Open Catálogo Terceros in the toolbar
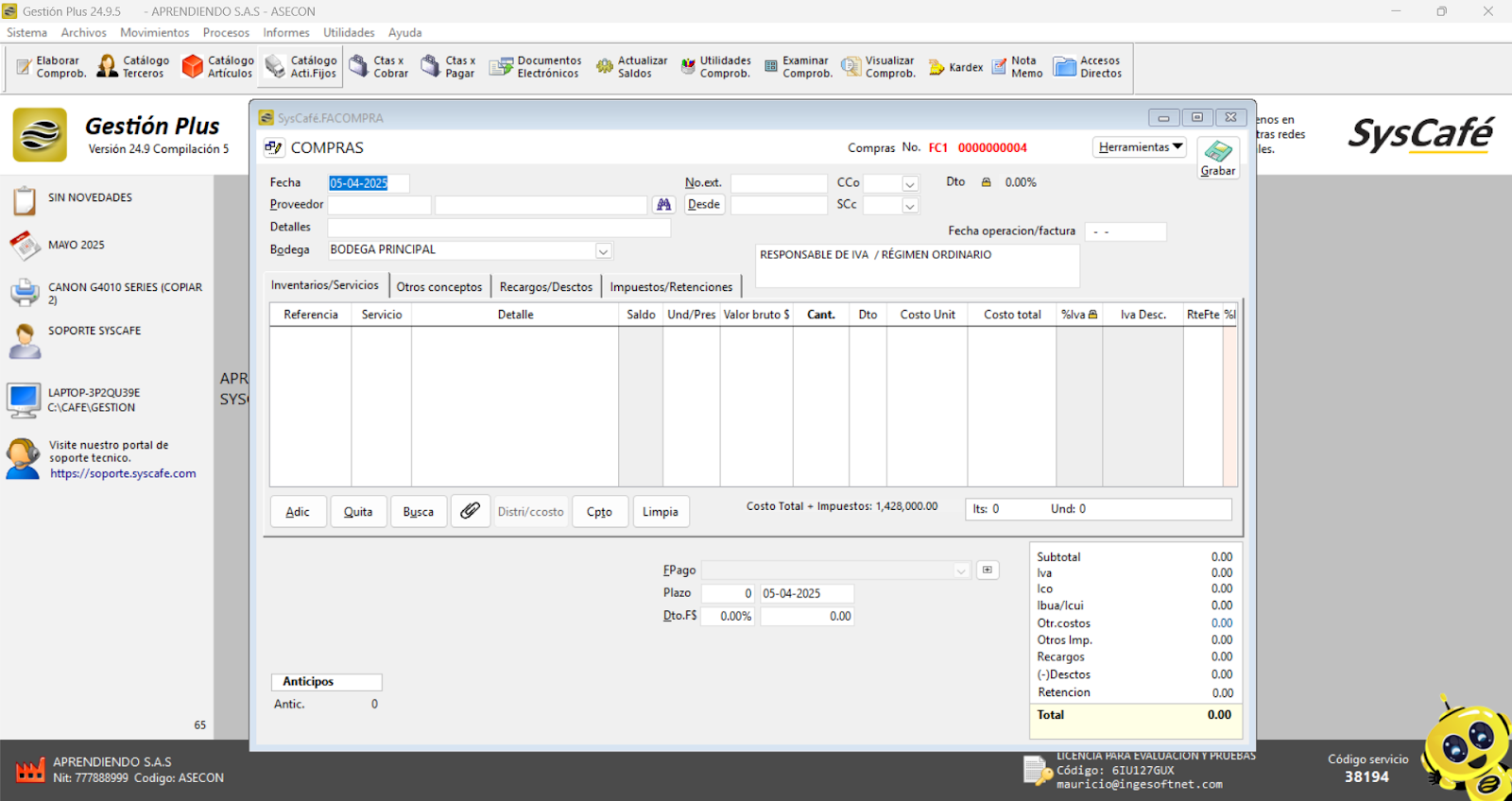1512x801 pixels. pos(133,67)
